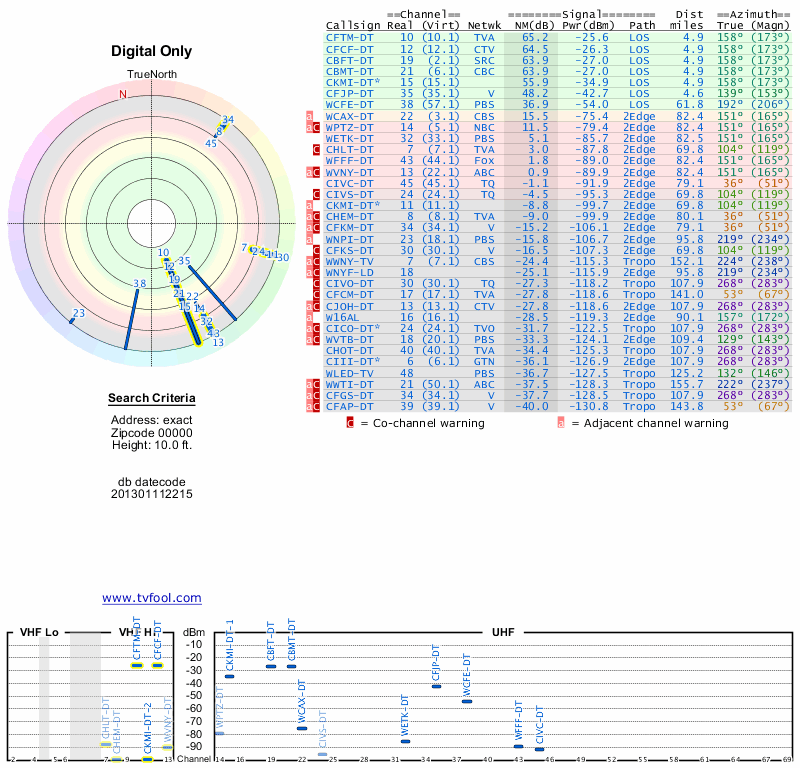Click the adjacent channel warning legend icon
Screen dimensions: 800x768
click(561, 423)
